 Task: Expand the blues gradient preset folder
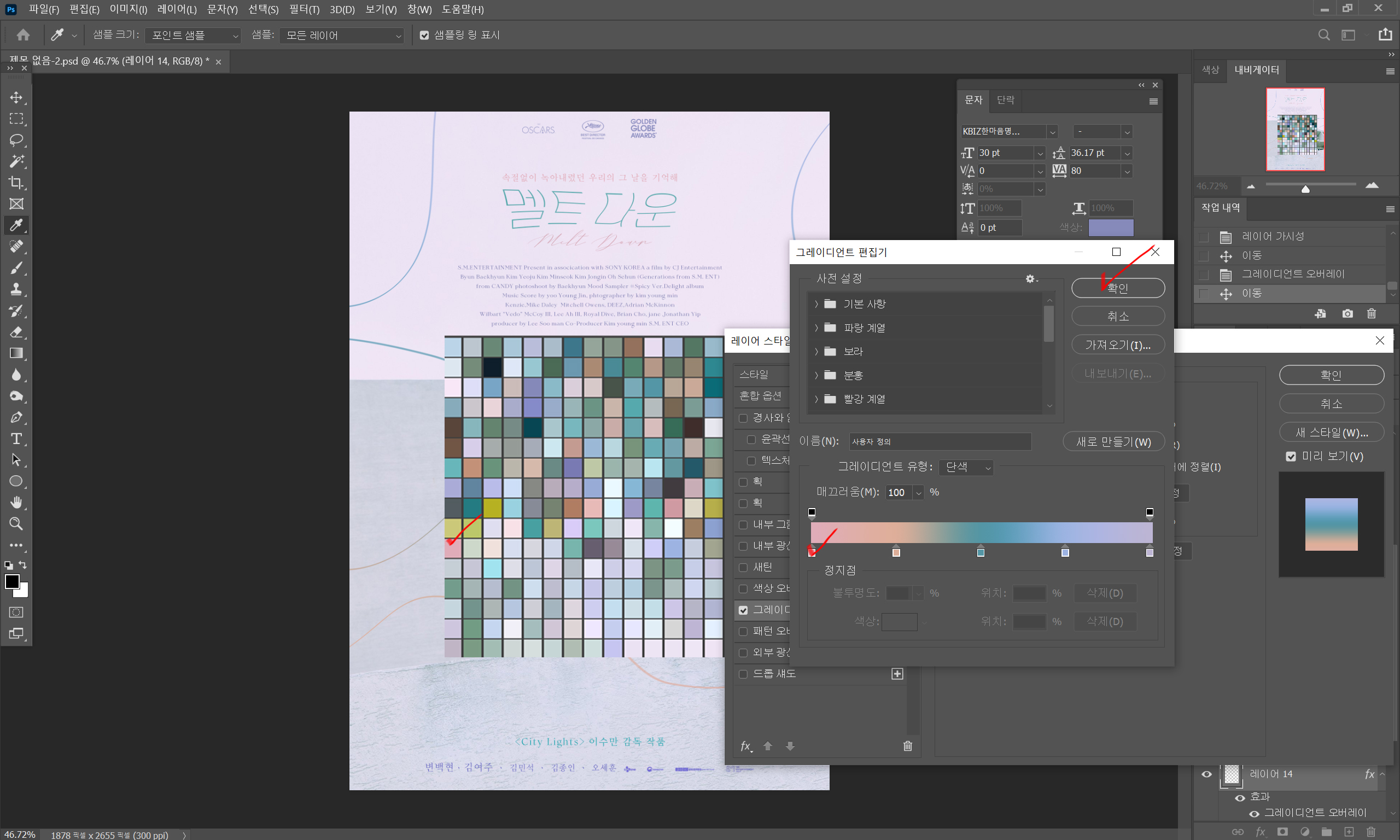click(x=816, y=328)
